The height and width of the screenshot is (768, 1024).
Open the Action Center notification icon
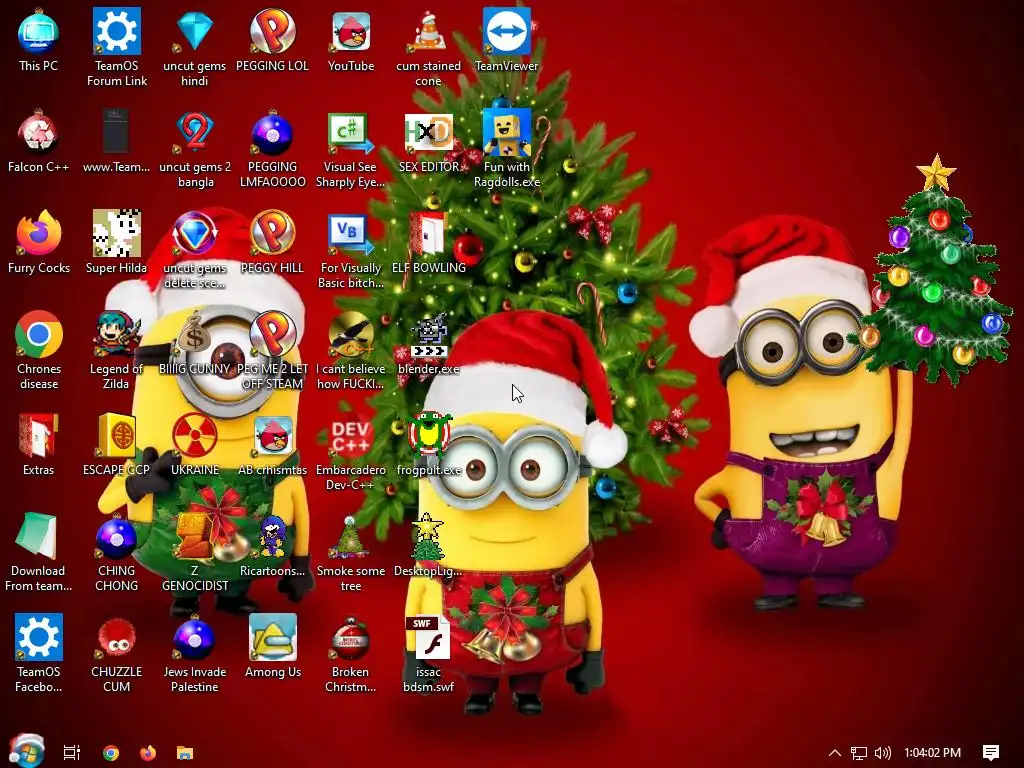991,752
